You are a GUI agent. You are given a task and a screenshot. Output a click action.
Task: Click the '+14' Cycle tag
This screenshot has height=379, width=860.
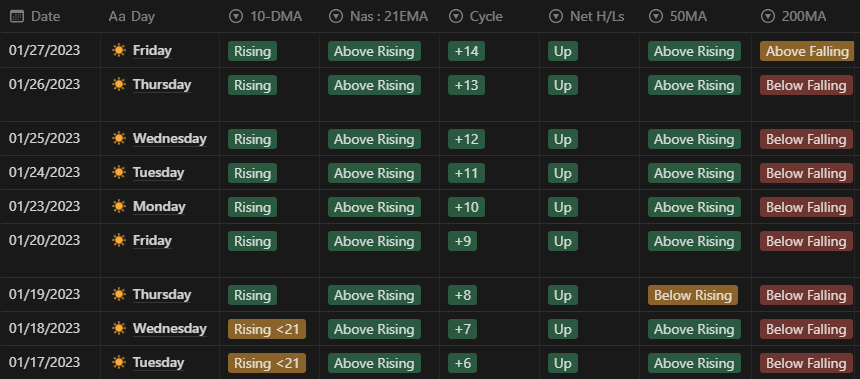(x=466, y=51)
